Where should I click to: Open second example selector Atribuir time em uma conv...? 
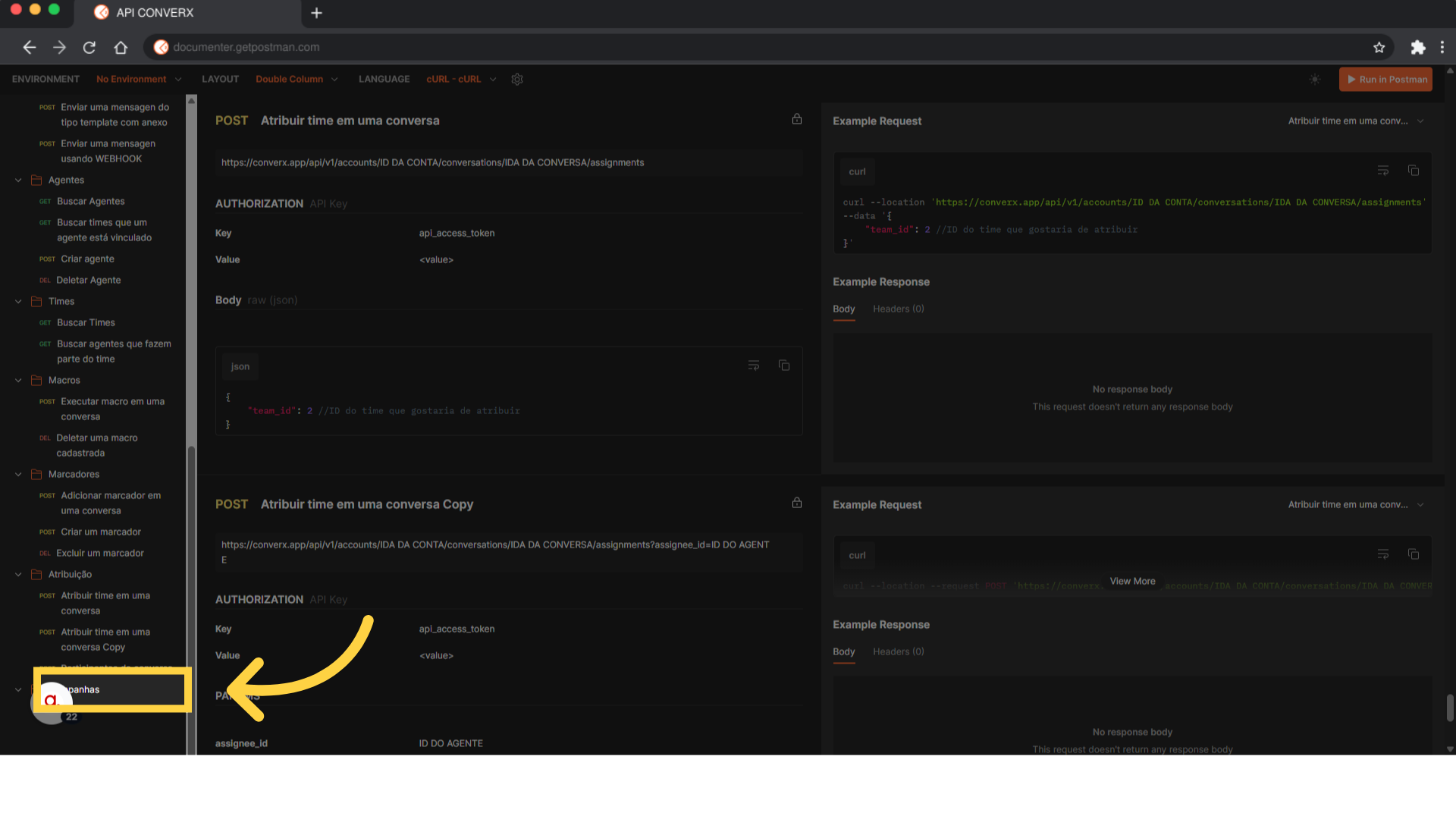pyautogui.click(x=1356, y=504)
